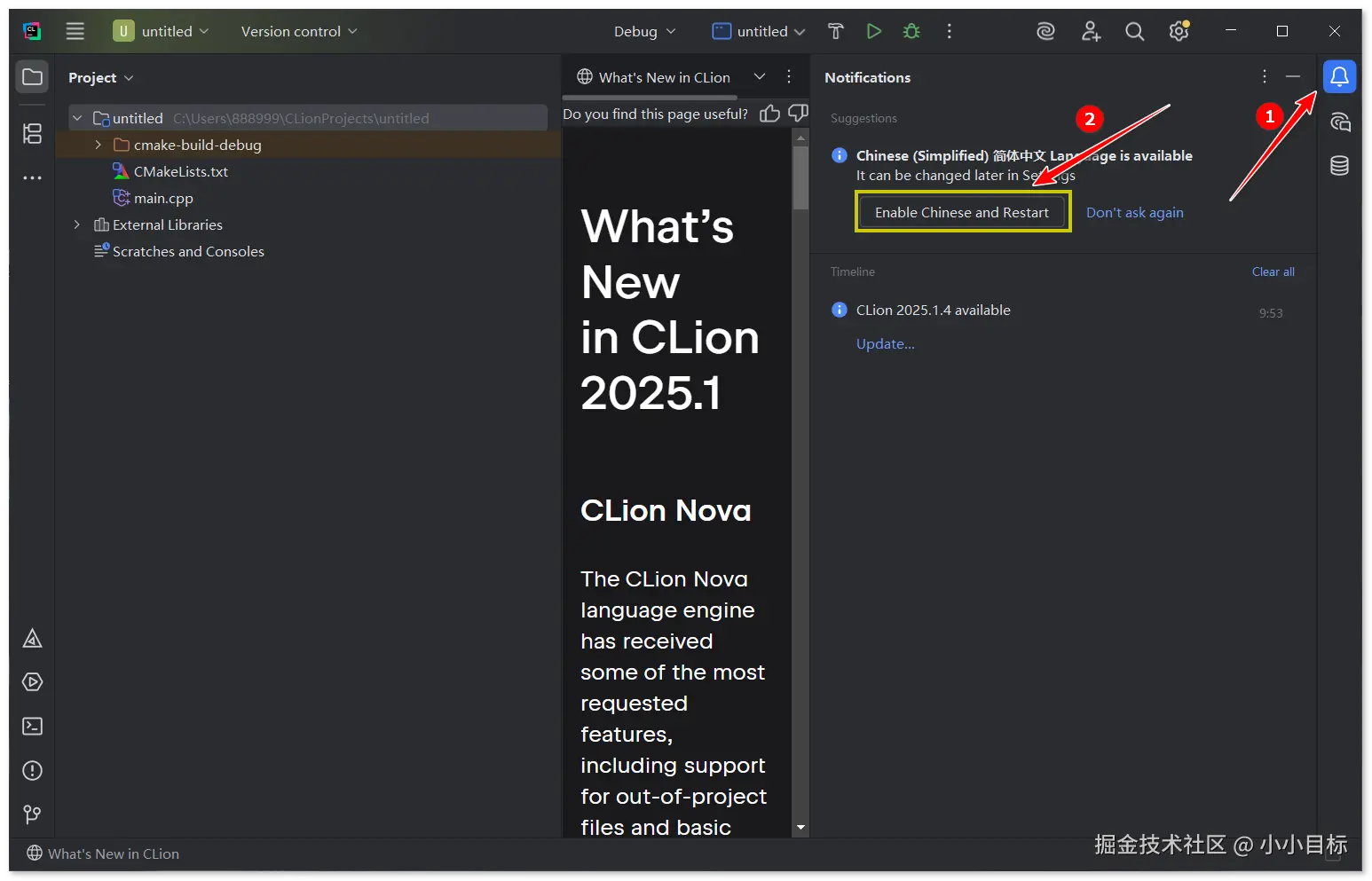Open the Structure tool window

(x=32, y=133)
